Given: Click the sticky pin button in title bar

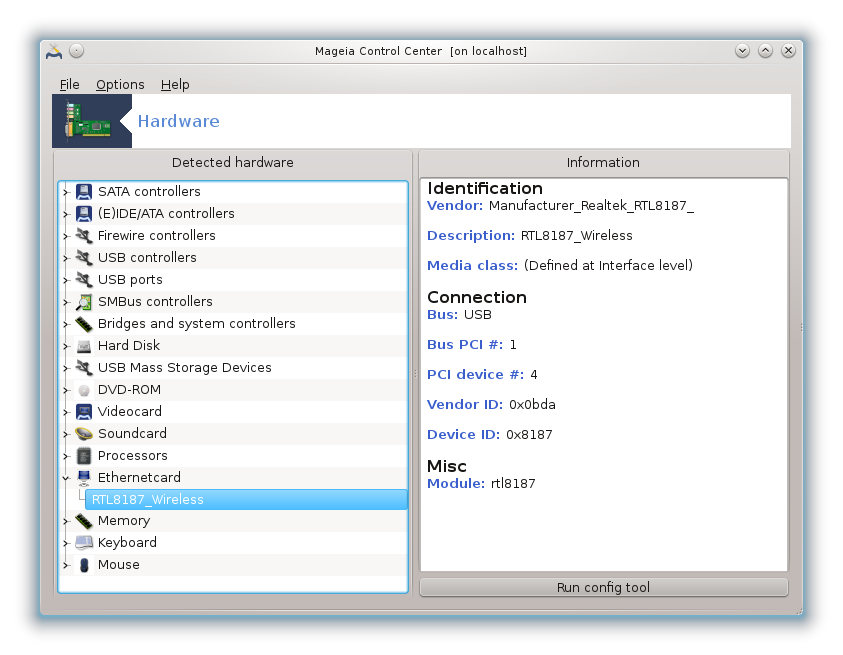Looking at the screenshot, I should 76,51.
